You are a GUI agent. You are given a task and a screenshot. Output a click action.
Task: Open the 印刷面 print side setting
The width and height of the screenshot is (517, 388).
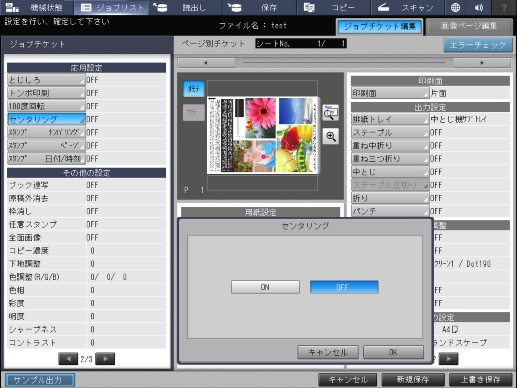(x=390, y=93)
